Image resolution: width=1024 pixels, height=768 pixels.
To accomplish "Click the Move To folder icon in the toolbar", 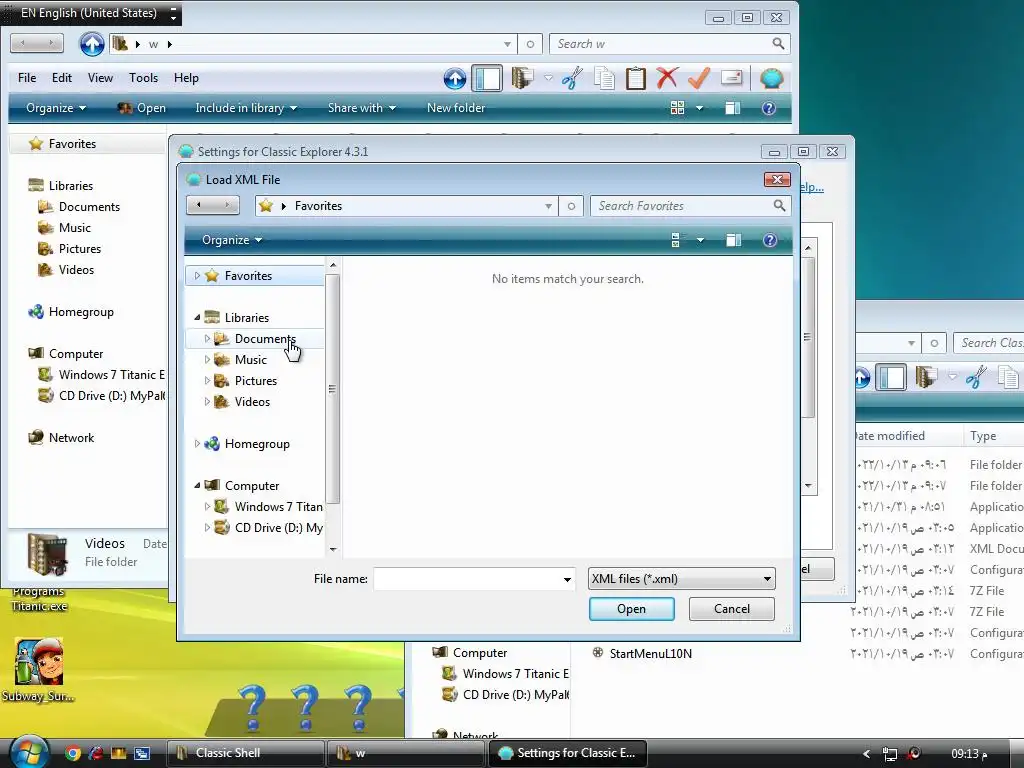I will point(522,78).
